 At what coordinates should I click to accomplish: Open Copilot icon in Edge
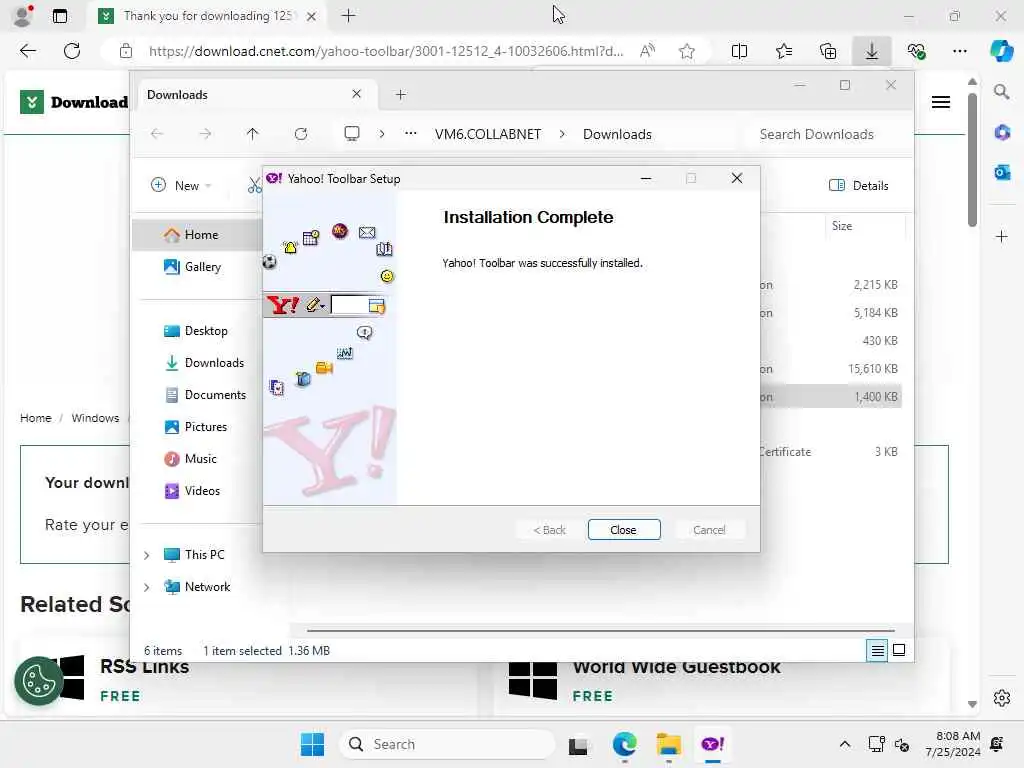1001,51
